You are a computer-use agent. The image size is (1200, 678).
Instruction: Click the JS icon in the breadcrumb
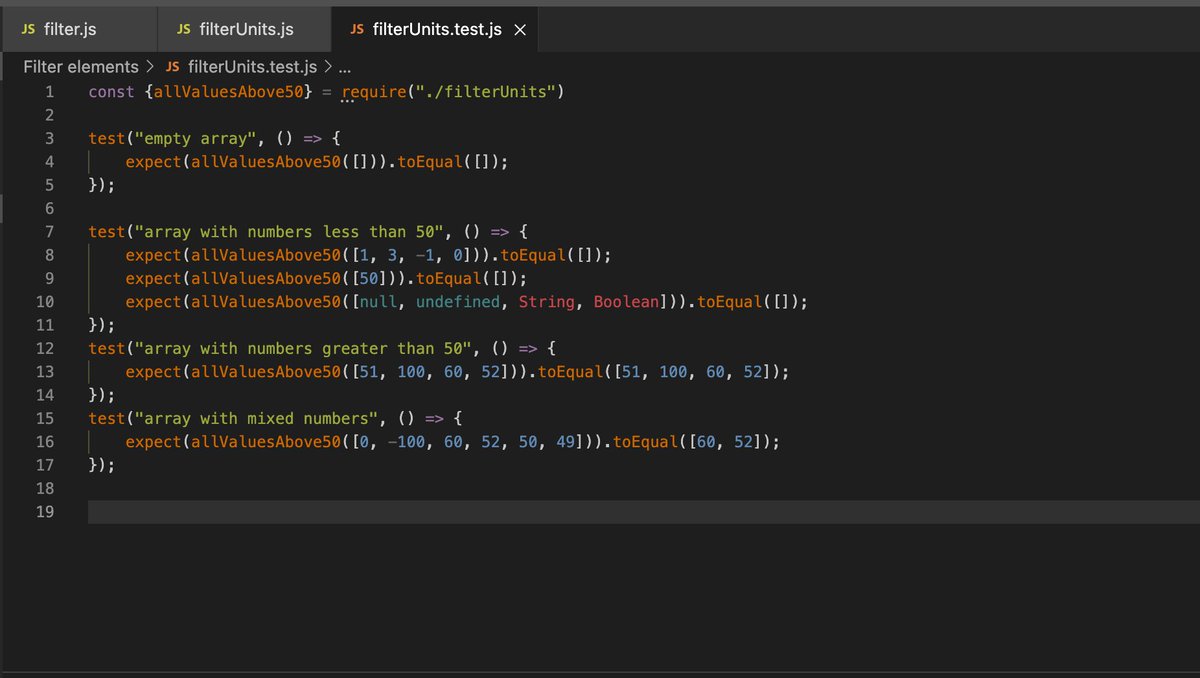[x=172, y=67]
